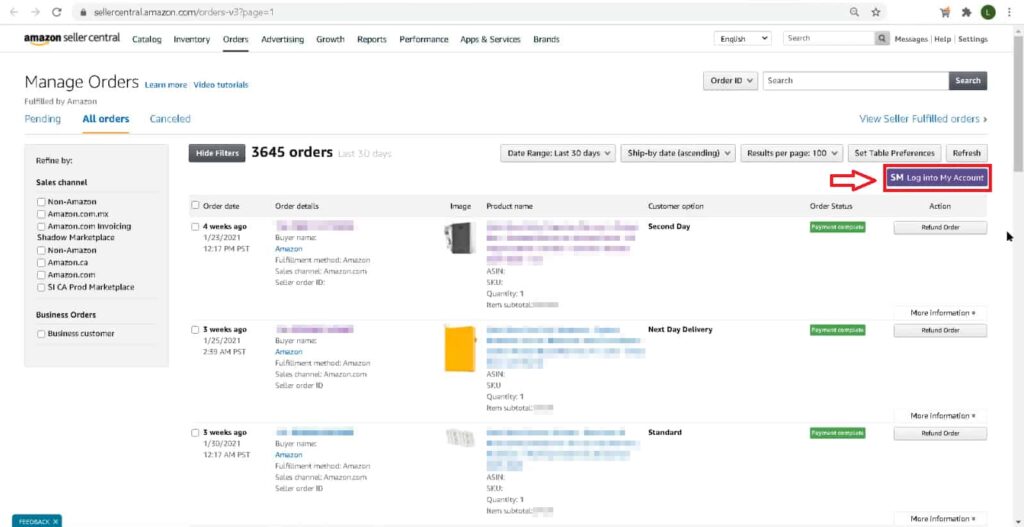Click the Refresh button above the order table
Viewport: 1024px width, 527px height.
tap(967, 153)
